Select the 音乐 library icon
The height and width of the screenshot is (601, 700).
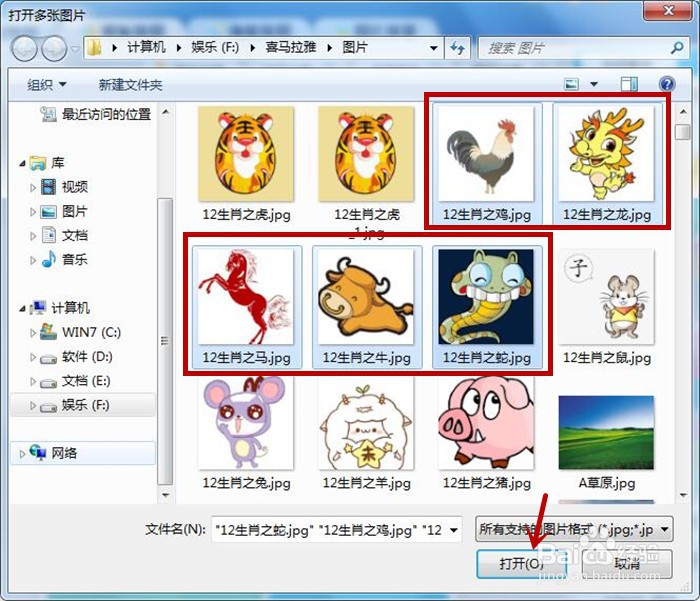click(48, 259)
